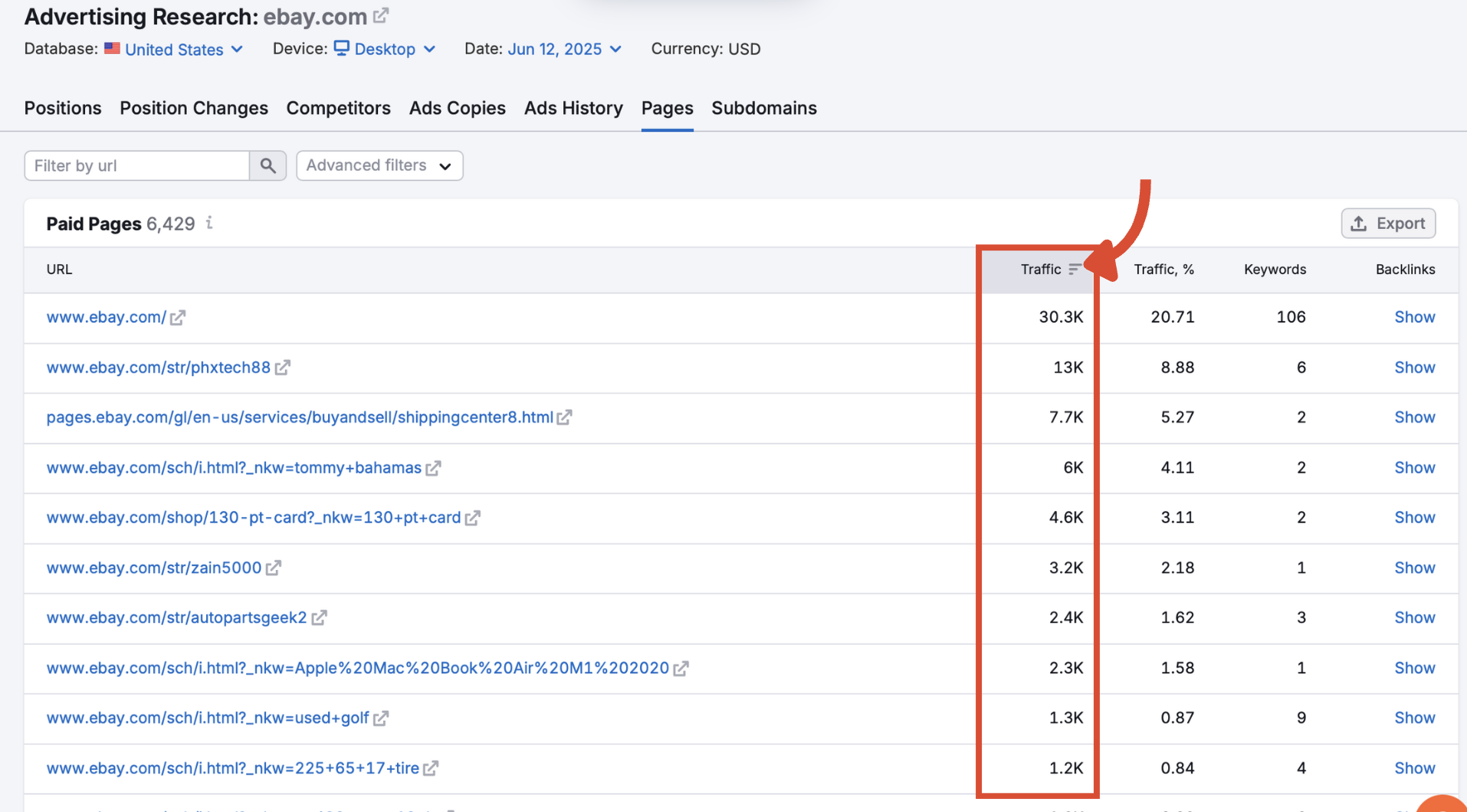
Task: Switch to the Ads History tab
Action: [x=573, y=108]
